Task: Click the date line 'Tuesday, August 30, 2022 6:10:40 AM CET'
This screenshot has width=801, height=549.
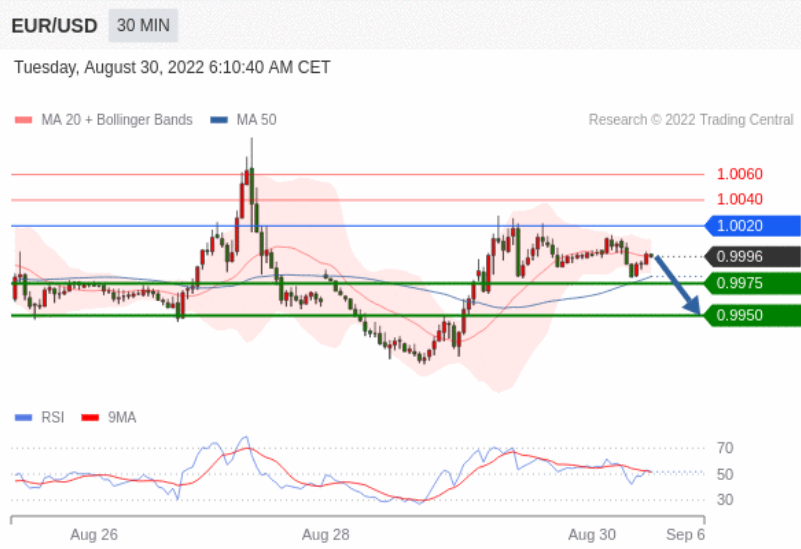Action: click(172, 67)
